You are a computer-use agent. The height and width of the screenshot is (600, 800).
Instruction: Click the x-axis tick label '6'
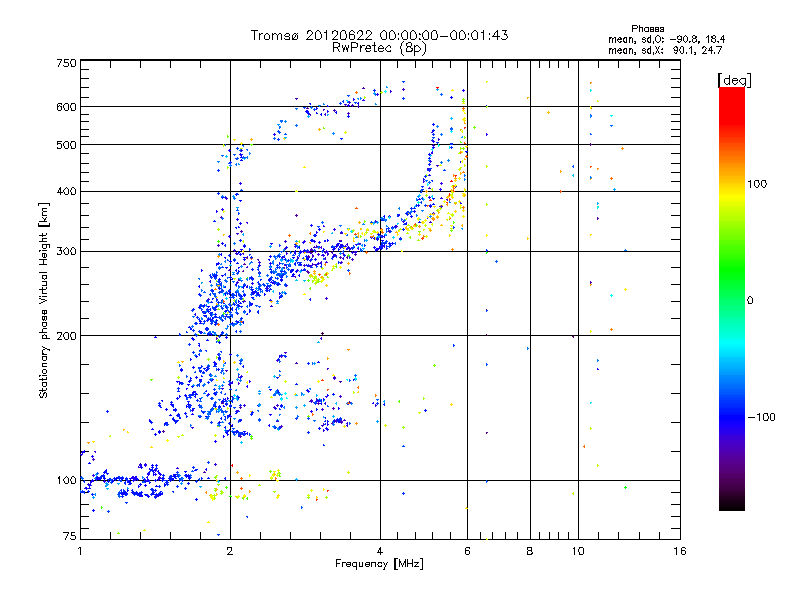click(x=467, y=551)
